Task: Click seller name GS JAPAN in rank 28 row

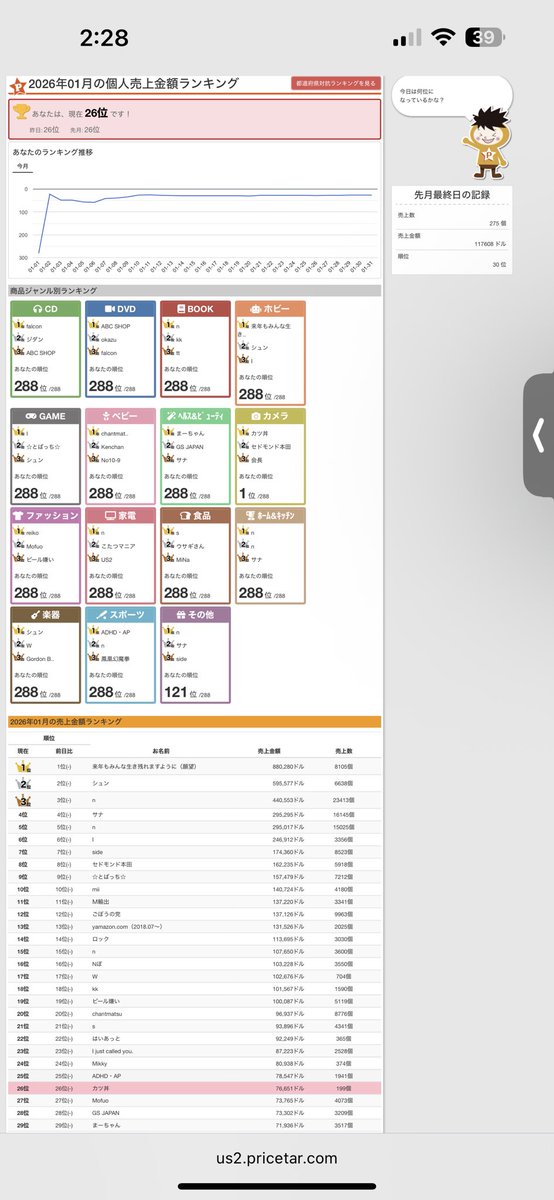Action: 107,1112
